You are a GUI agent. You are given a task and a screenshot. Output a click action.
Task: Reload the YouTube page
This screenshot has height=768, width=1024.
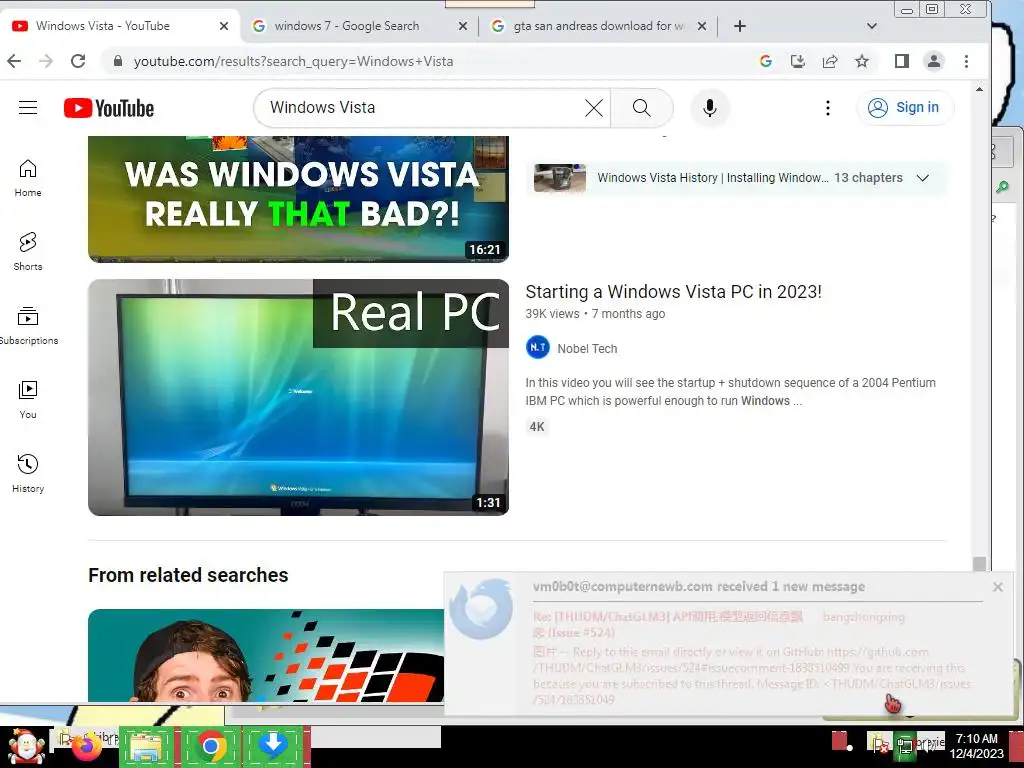[x=78, y=61]
